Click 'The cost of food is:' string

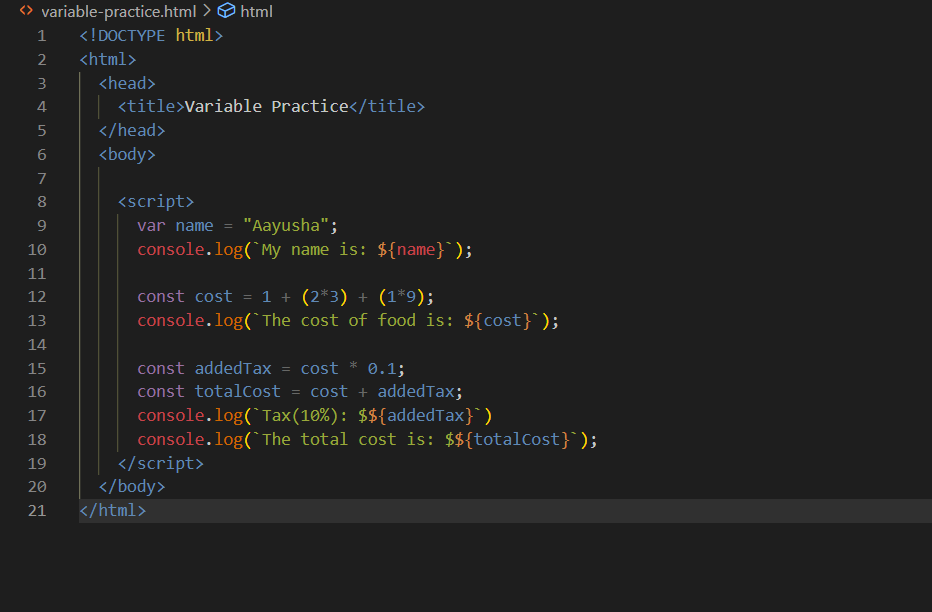pos(358,321)
